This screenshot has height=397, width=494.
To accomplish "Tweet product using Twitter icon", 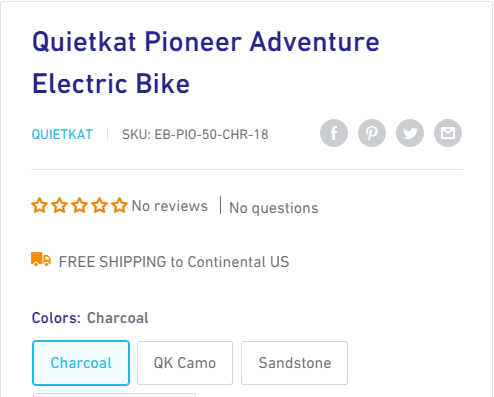I will [x=410, y=133].
